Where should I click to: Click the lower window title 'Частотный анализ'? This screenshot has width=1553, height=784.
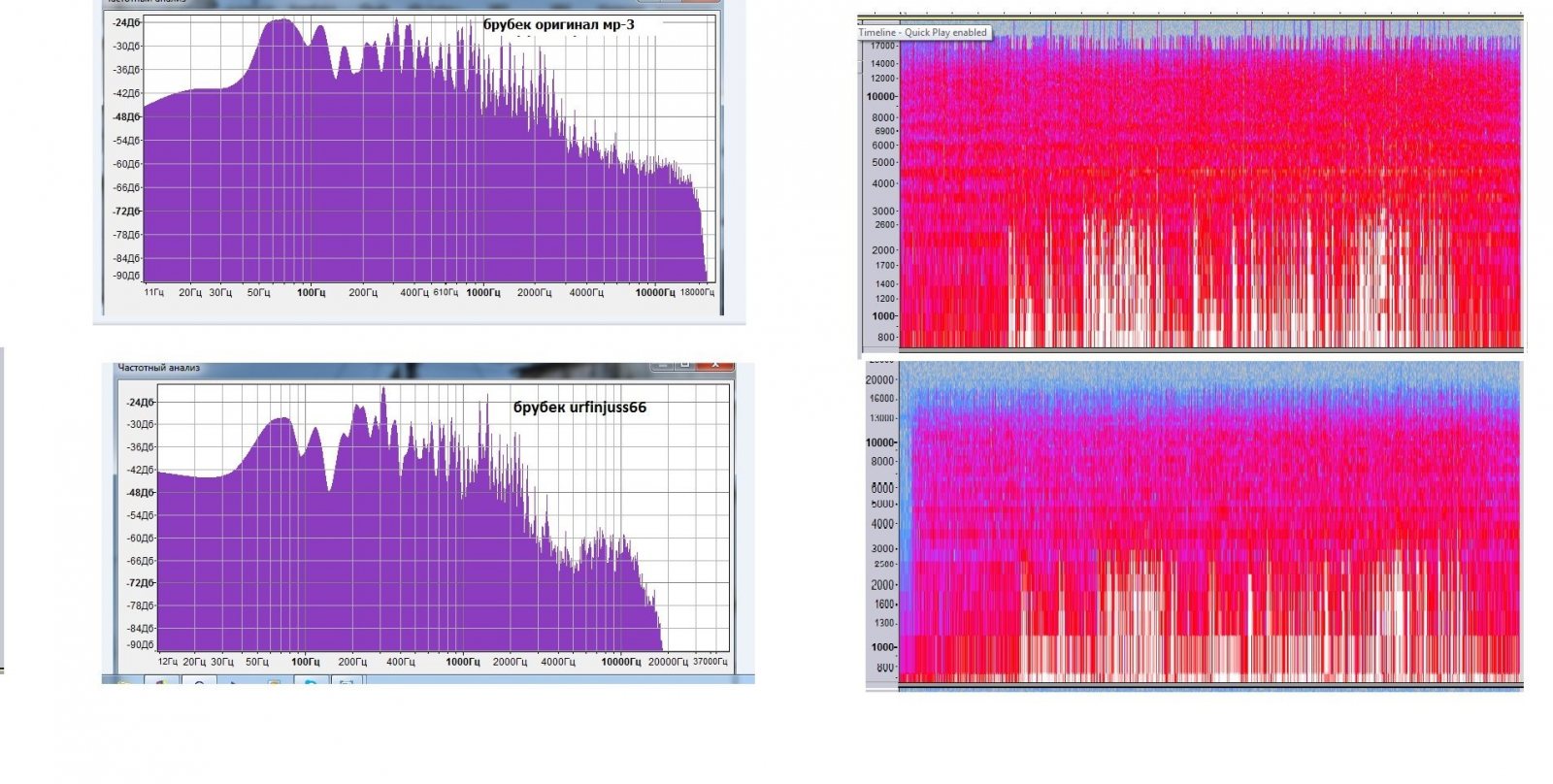pyautogui.click(x=158, y=368)
